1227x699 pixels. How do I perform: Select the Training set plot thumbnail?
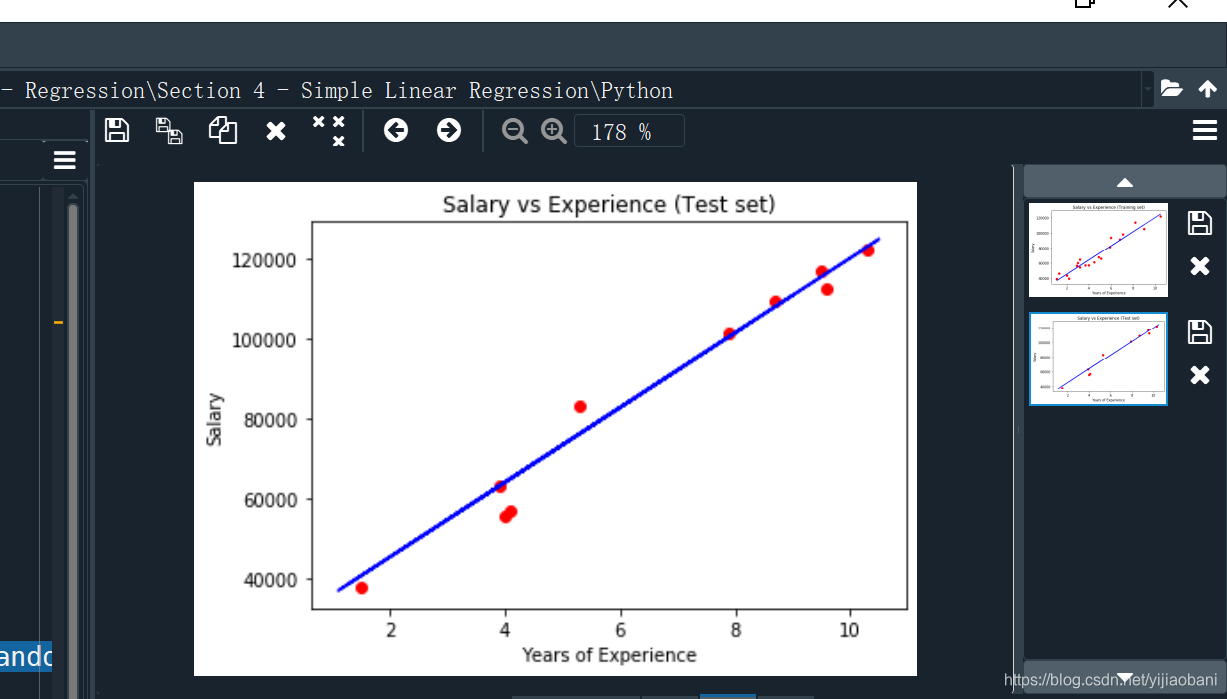click(x=1098, y=250)
